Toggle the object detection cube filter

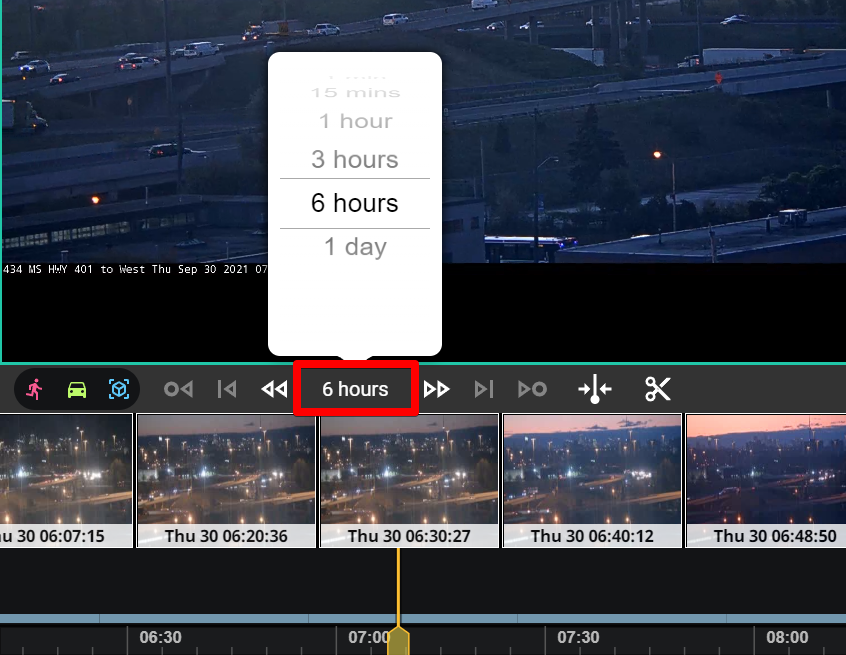119,389
